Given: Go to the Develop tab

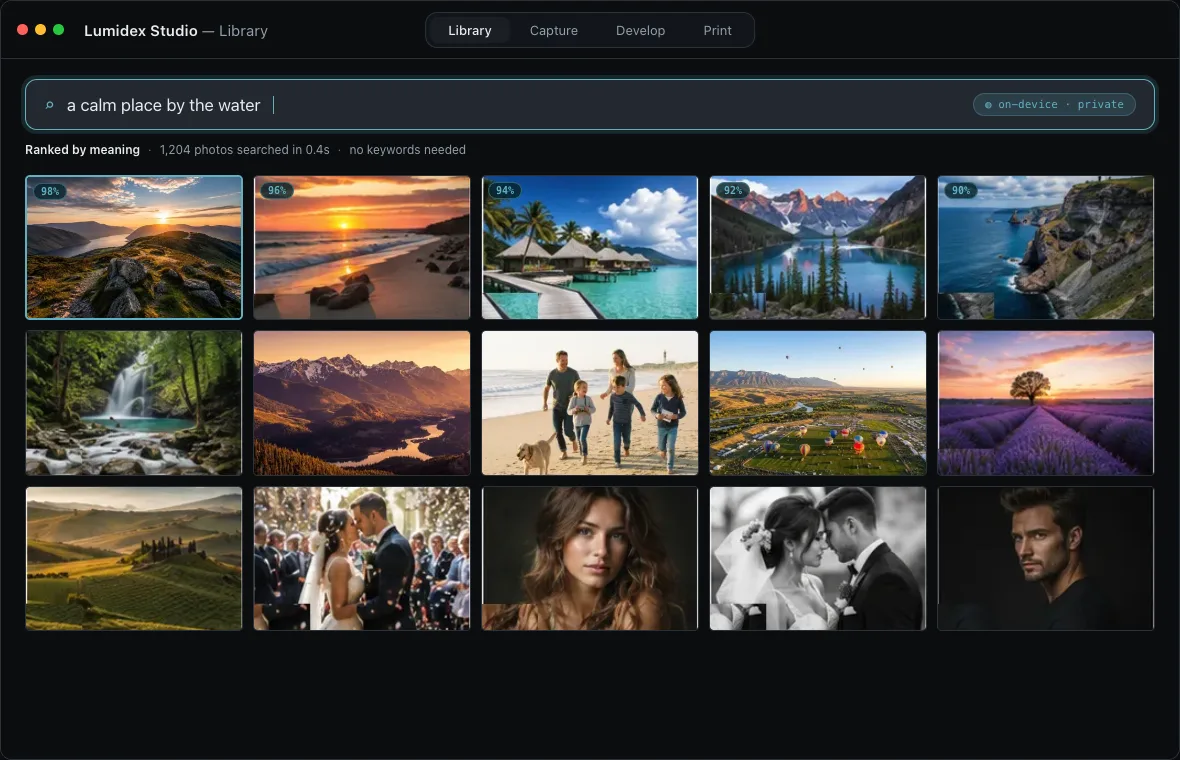Looking at the screenshot, I should point(640,31).
